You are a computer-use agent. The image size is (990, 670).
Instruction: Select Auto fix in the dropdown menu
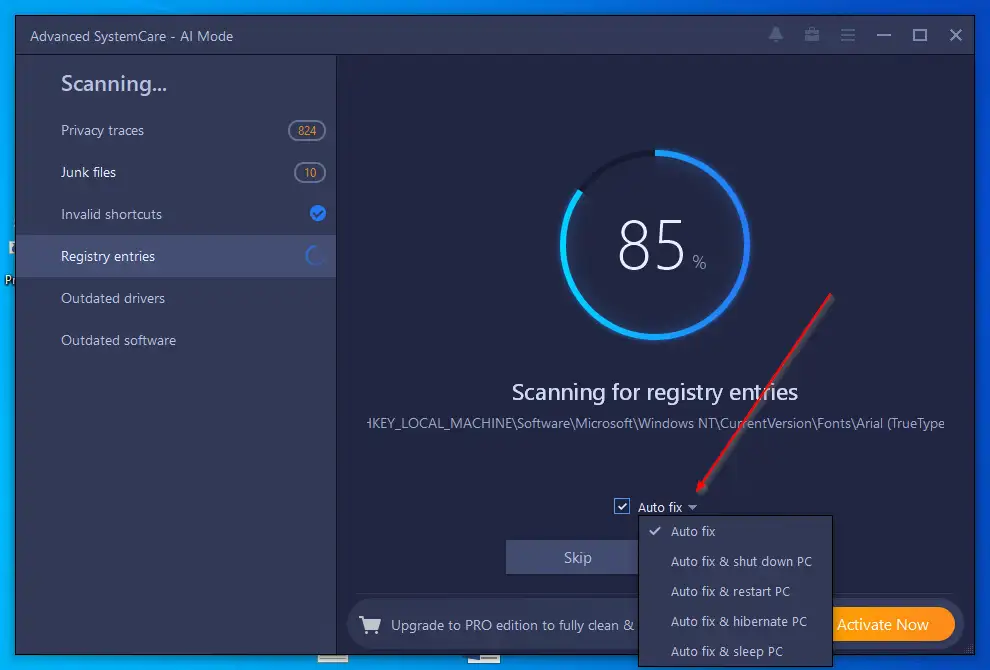coord(736,532)
